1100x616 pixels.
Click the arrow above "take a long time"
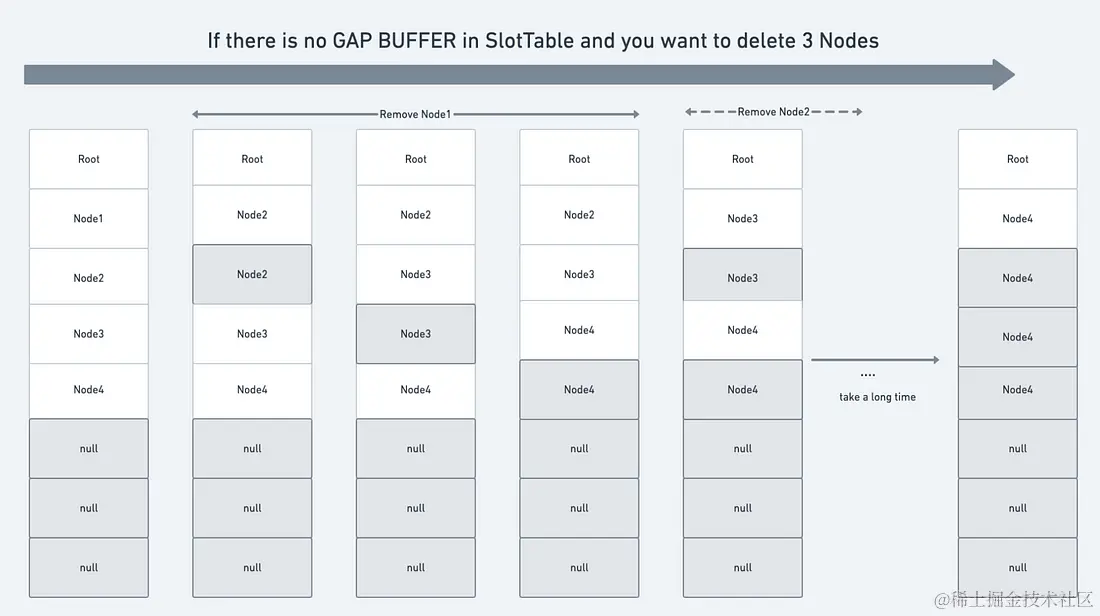tap(875, 360)
